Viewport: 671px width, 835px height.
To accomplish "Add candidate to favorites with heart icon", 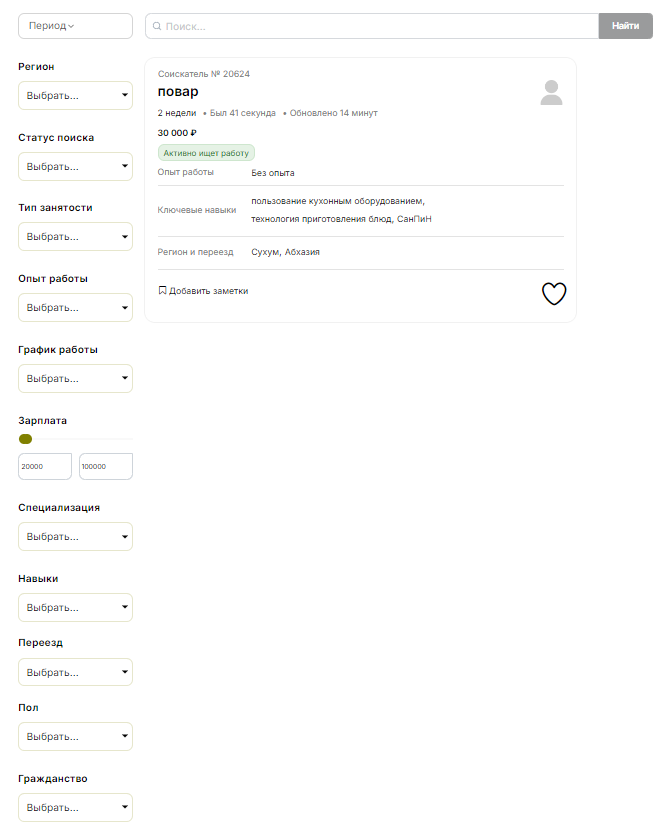I will [x=554, y=293].
